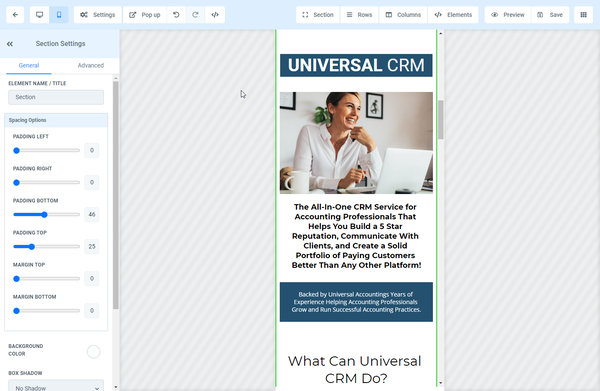Adjust the Padding Right slider
This screenshot has width=600, height=391.
click(x=46, y=183)
